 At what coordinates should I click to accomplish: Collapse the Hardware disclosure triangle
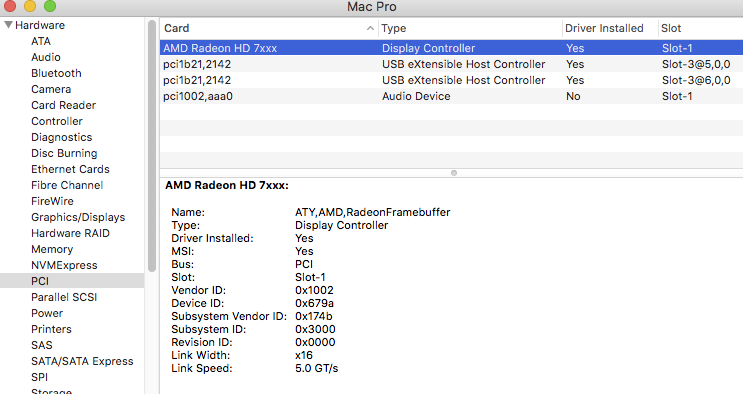[x=8, y=25]
